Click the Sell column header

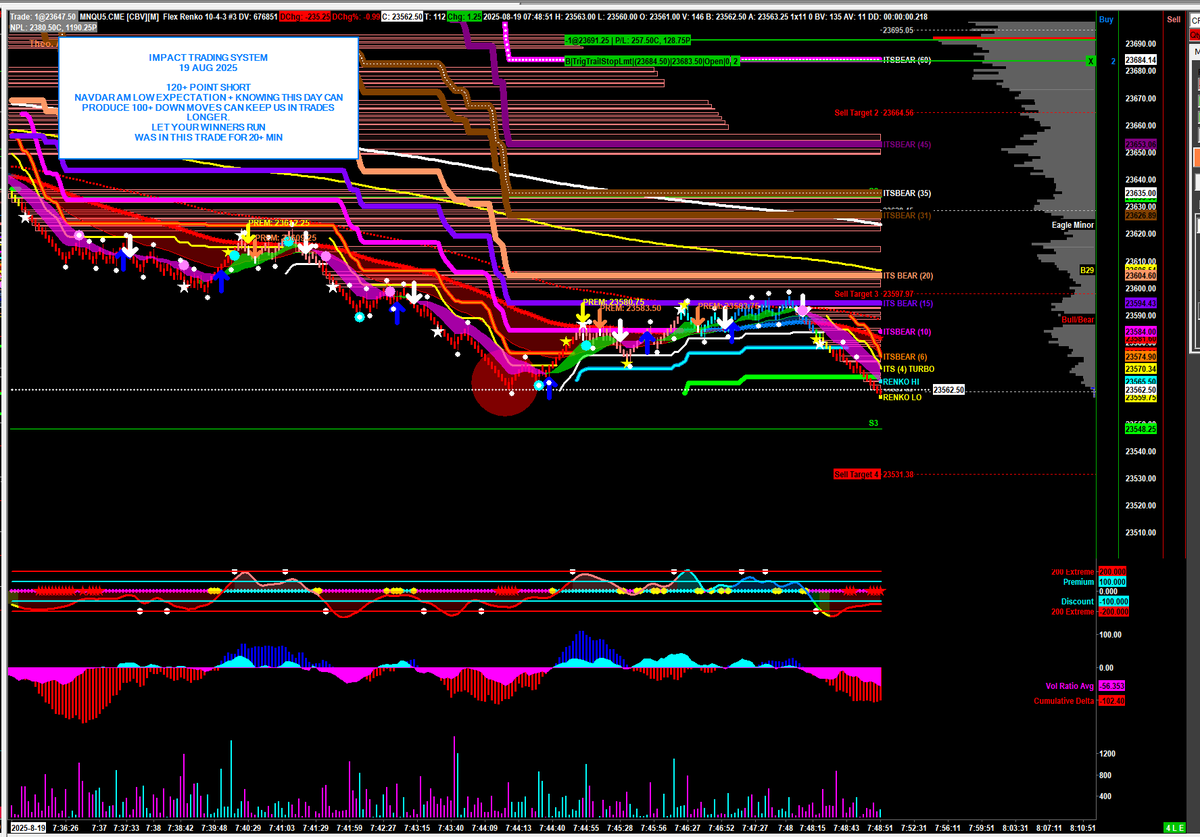1173,19
